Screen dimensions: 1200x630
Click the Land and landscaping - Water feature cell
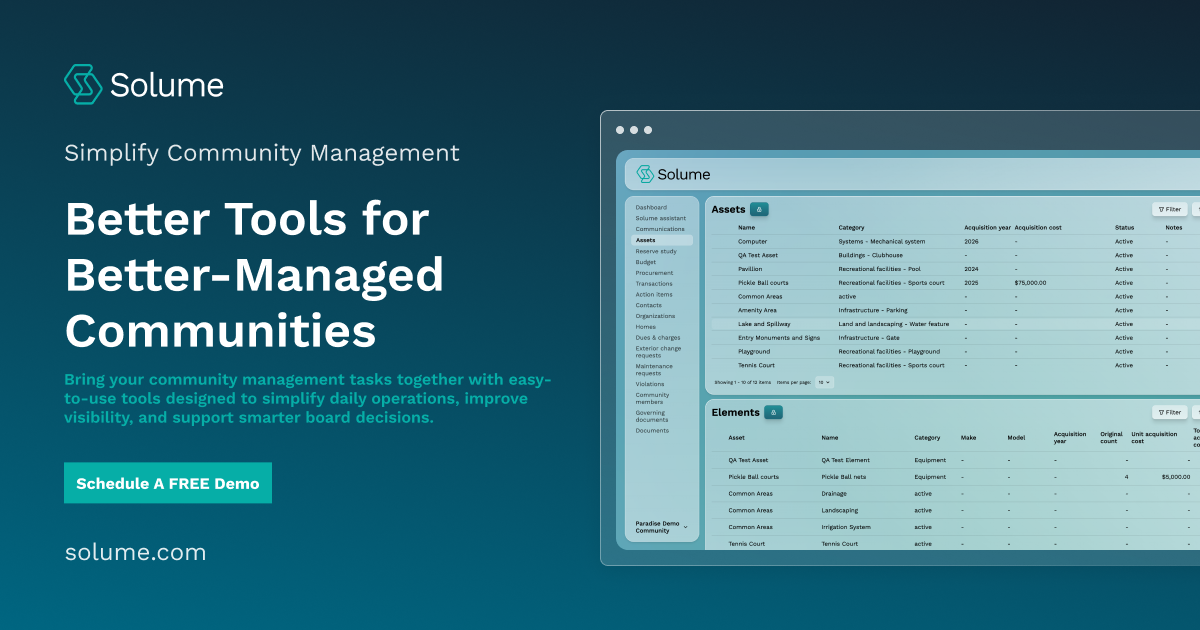(894, 324)
